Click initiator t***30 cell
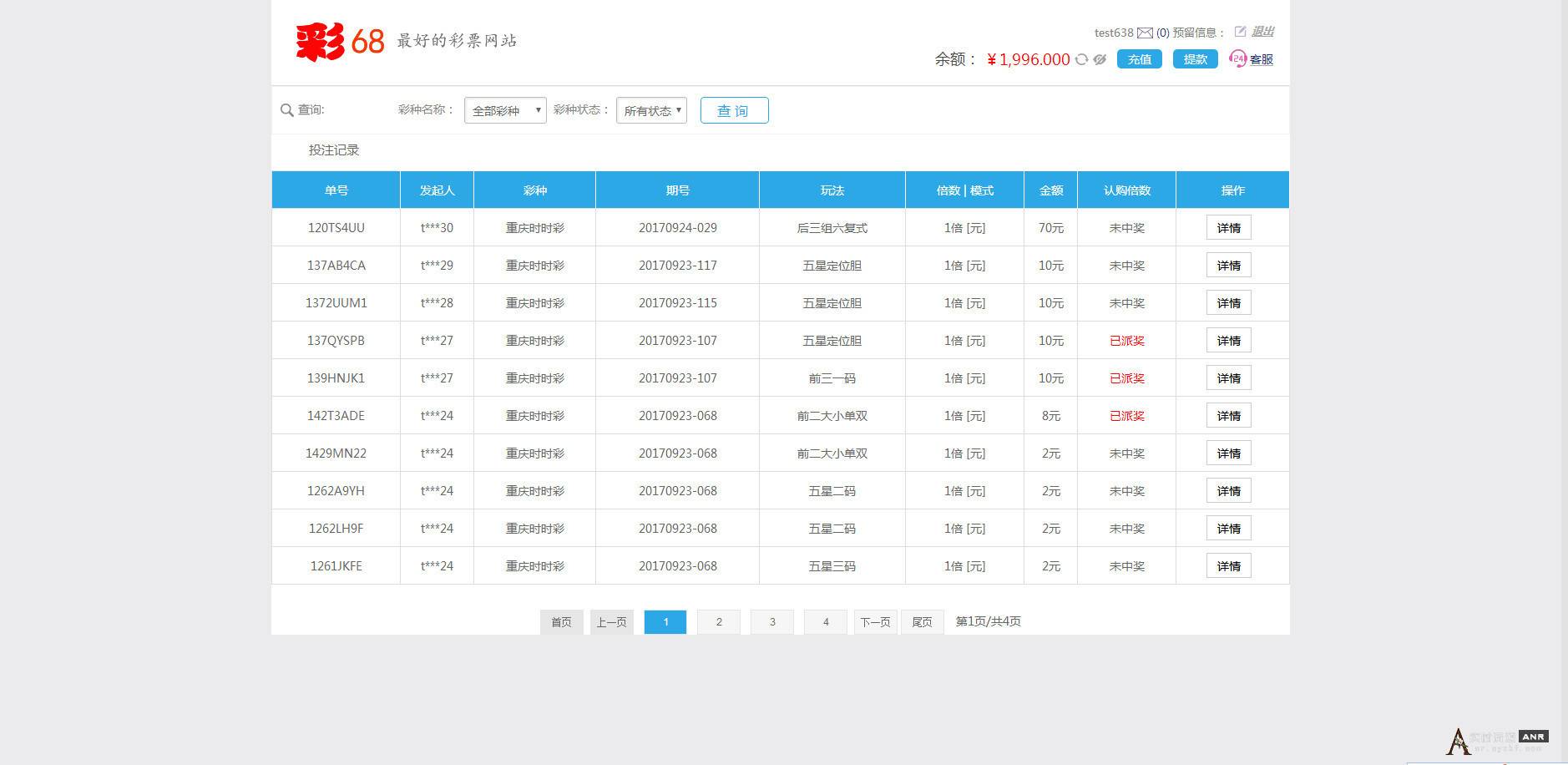The image size is (1568, 765). 438,228
